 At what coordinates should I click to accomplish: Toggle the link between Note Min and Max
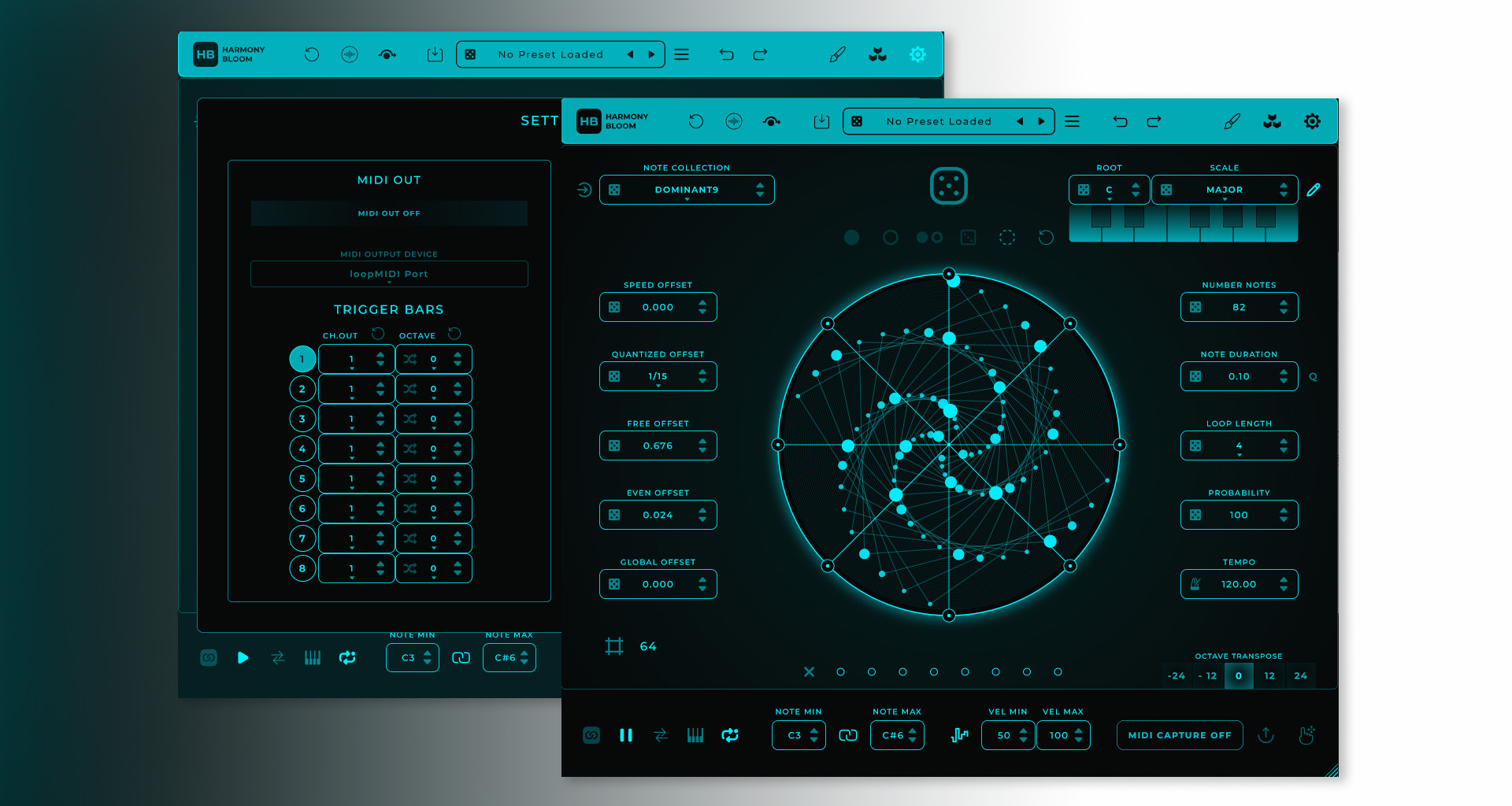click(848, 734)
